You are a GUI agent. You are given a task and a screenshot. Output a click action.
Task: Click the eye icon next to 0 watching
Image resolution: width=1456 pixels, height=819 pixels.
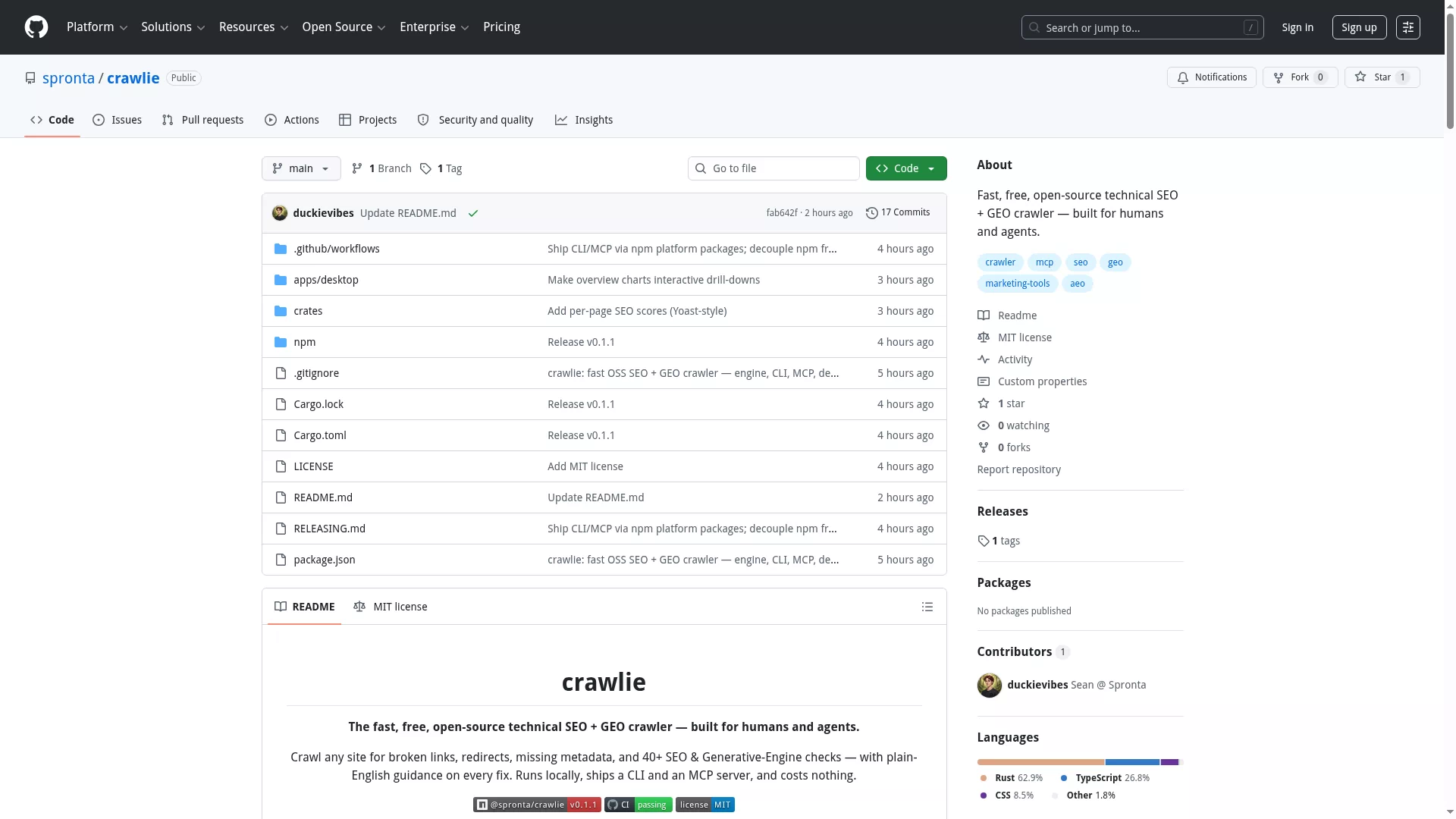pos(984,425)
